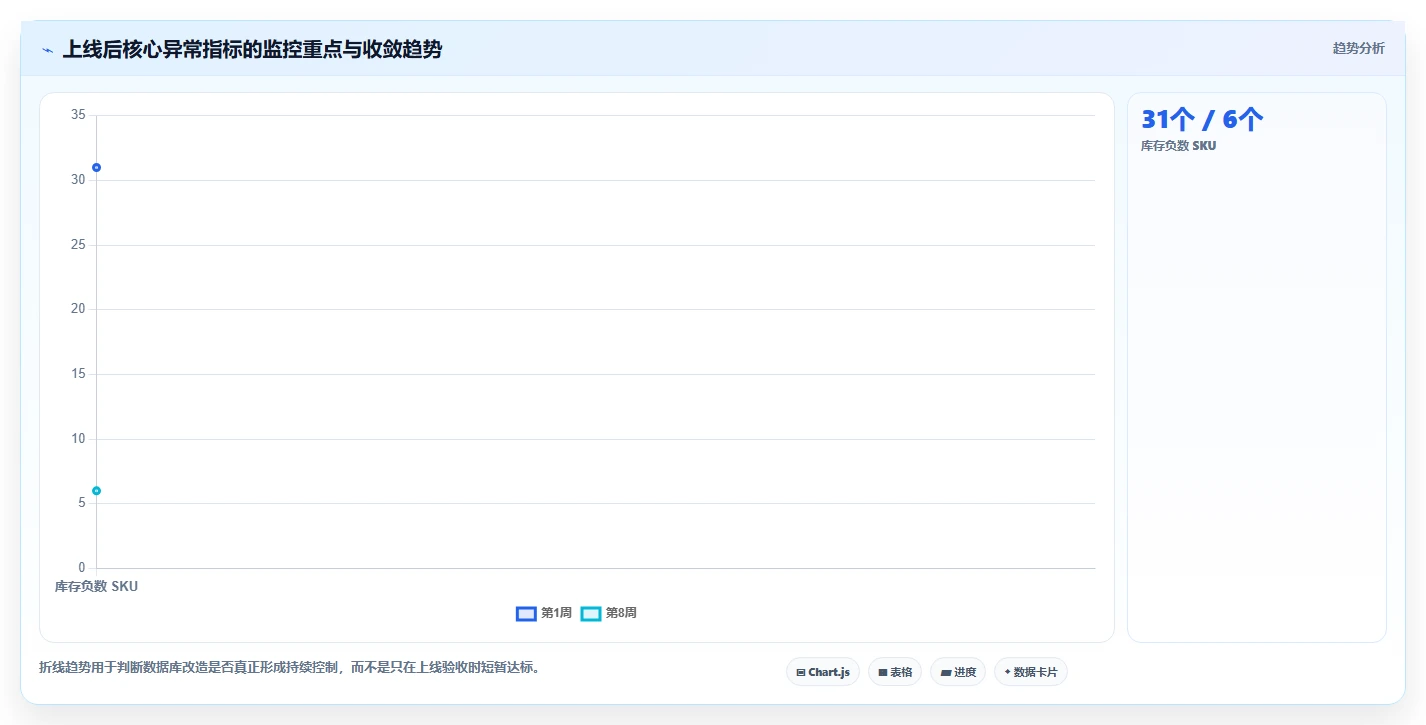Screen dimensions: 1426x725
Task: Click the chart title 上线后核心异常指标的监控重点与收敛趋势
Action: (x=252, y=49)
